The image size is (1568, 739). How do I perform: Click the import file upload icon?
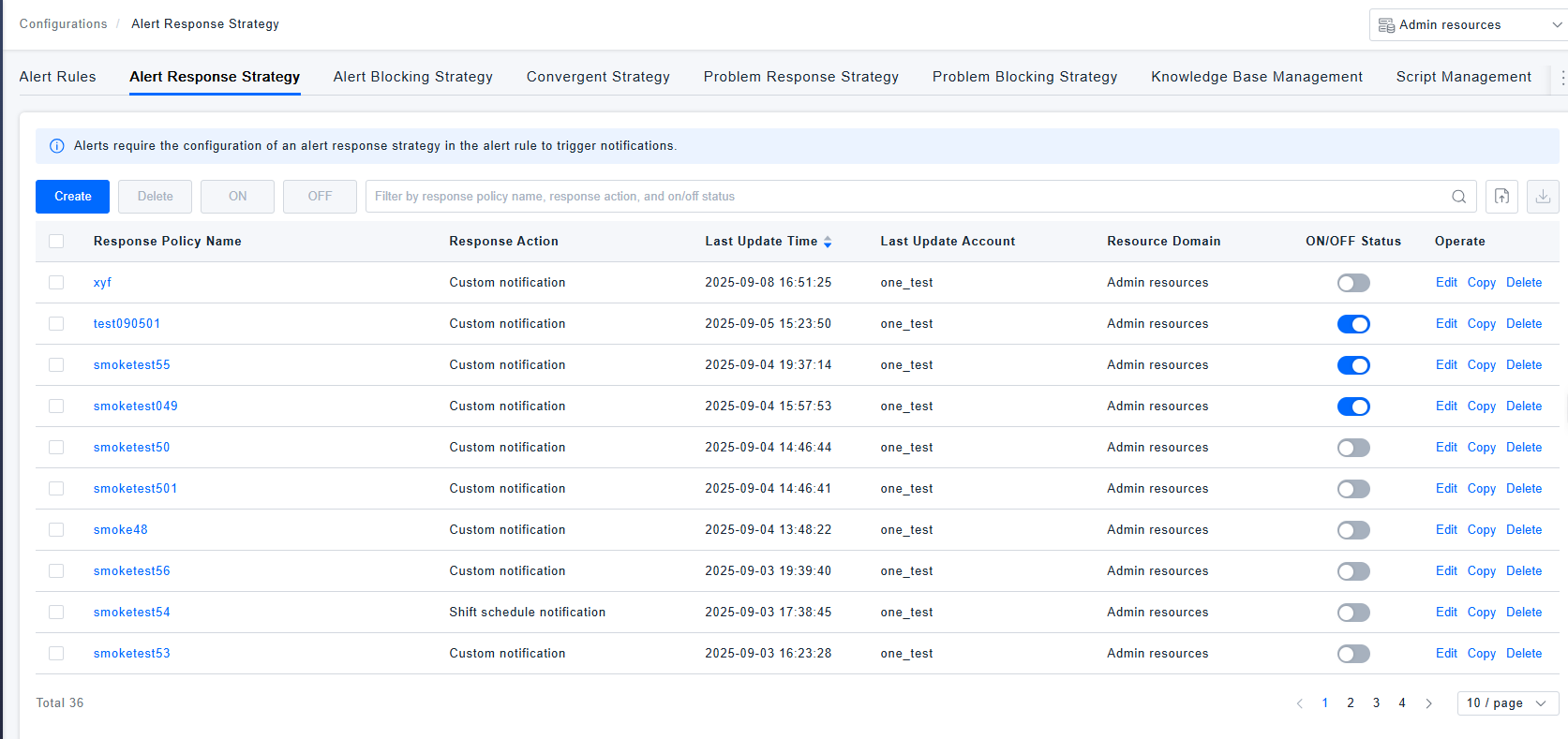tap(1501, 197)
